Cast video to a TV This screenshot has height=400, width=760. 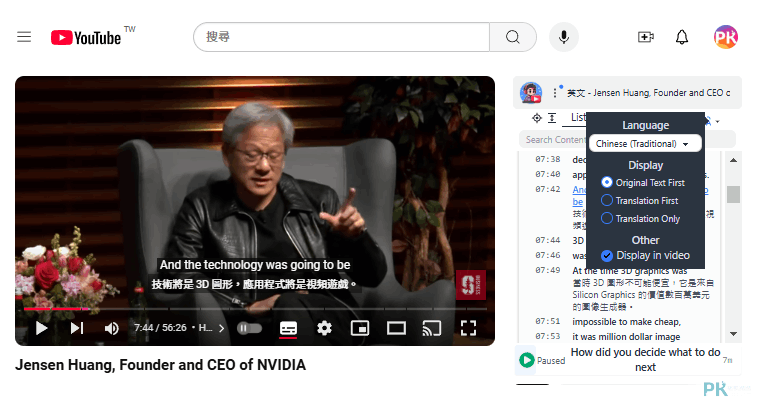(x=431, y=328)
